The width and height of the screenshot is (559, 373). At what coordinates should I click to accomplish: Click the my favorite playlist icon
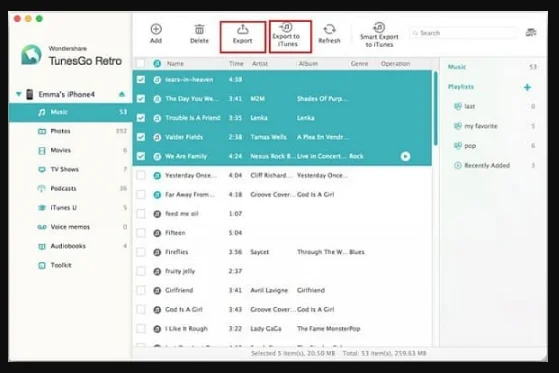pyautogui.click(x=458, y=126)
